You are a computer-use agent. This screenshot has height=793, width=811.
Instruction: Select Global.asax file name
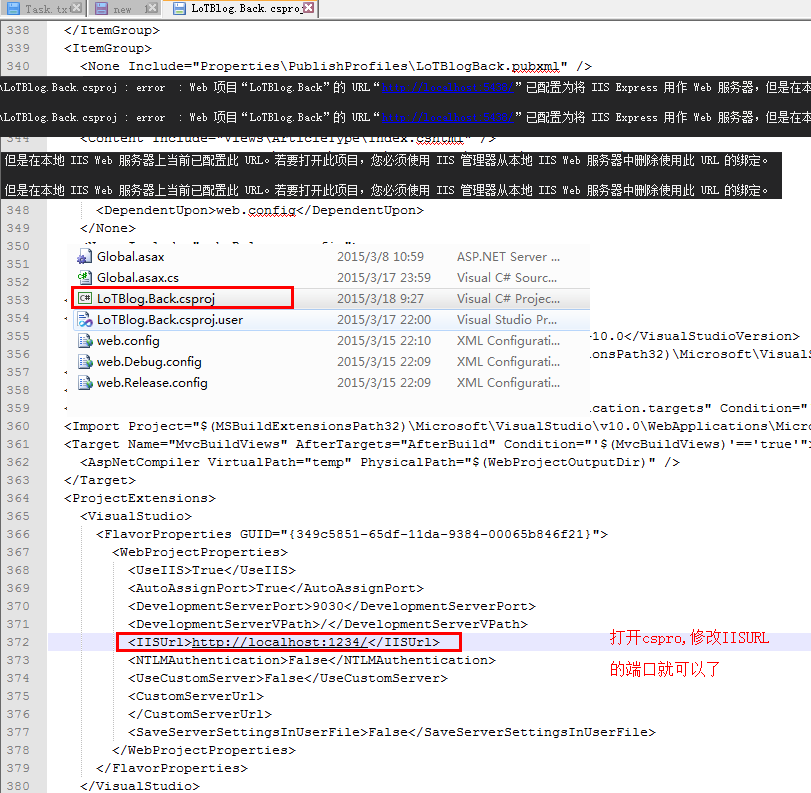coord(130,257)
